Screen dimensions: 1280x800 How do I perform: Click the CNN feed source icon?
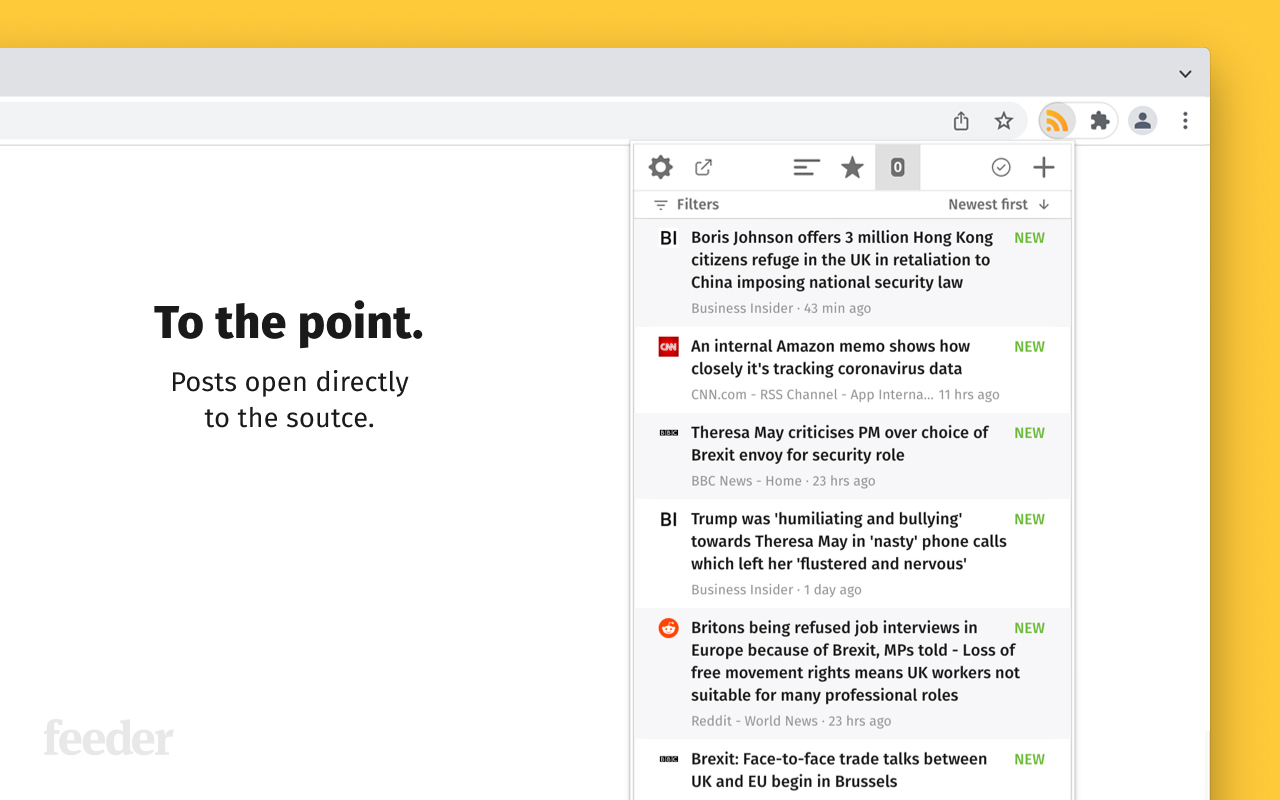click(667, 346)
